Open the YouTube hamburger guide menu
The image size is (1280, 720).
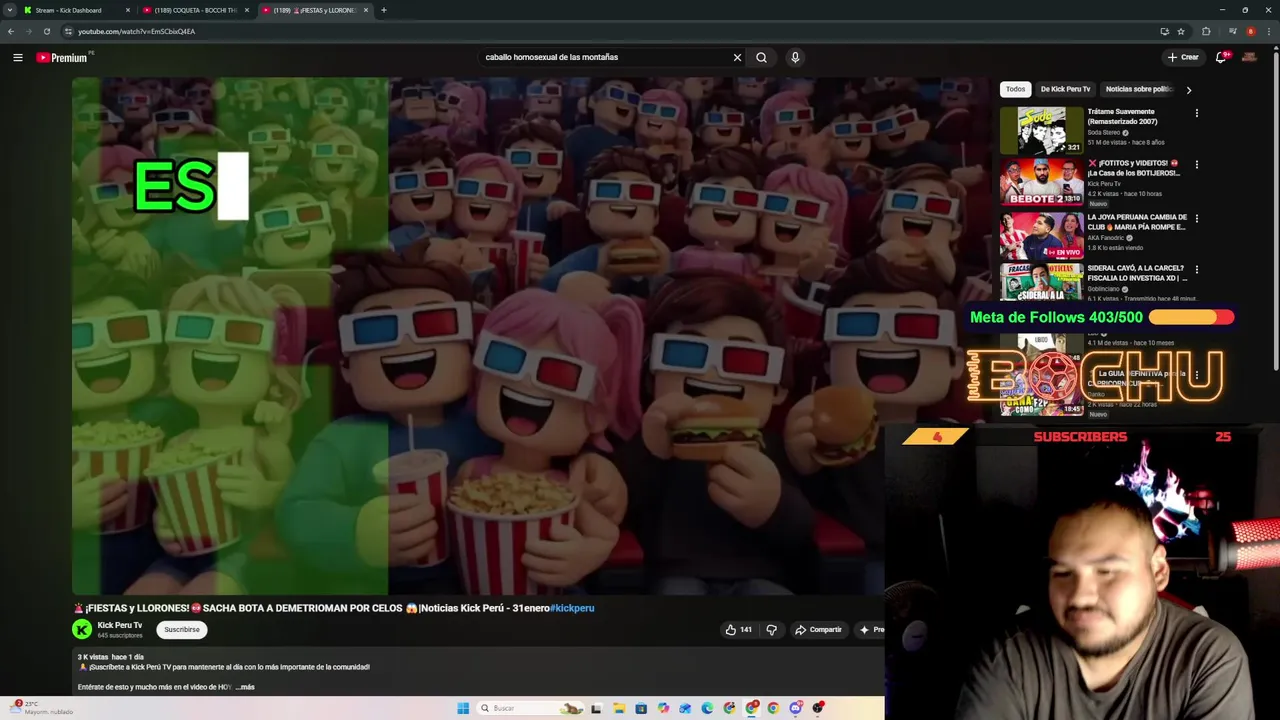click(x=18, y=57)
